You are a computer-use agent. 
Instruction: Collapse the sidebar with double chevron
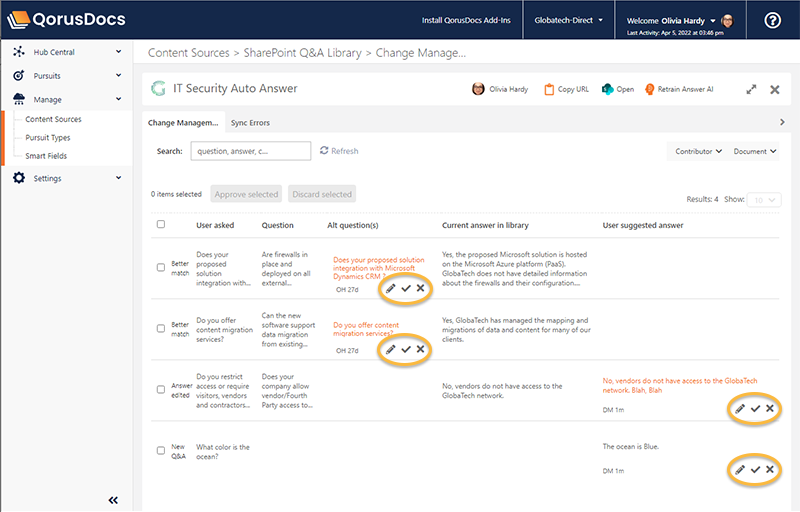[113, 500]
